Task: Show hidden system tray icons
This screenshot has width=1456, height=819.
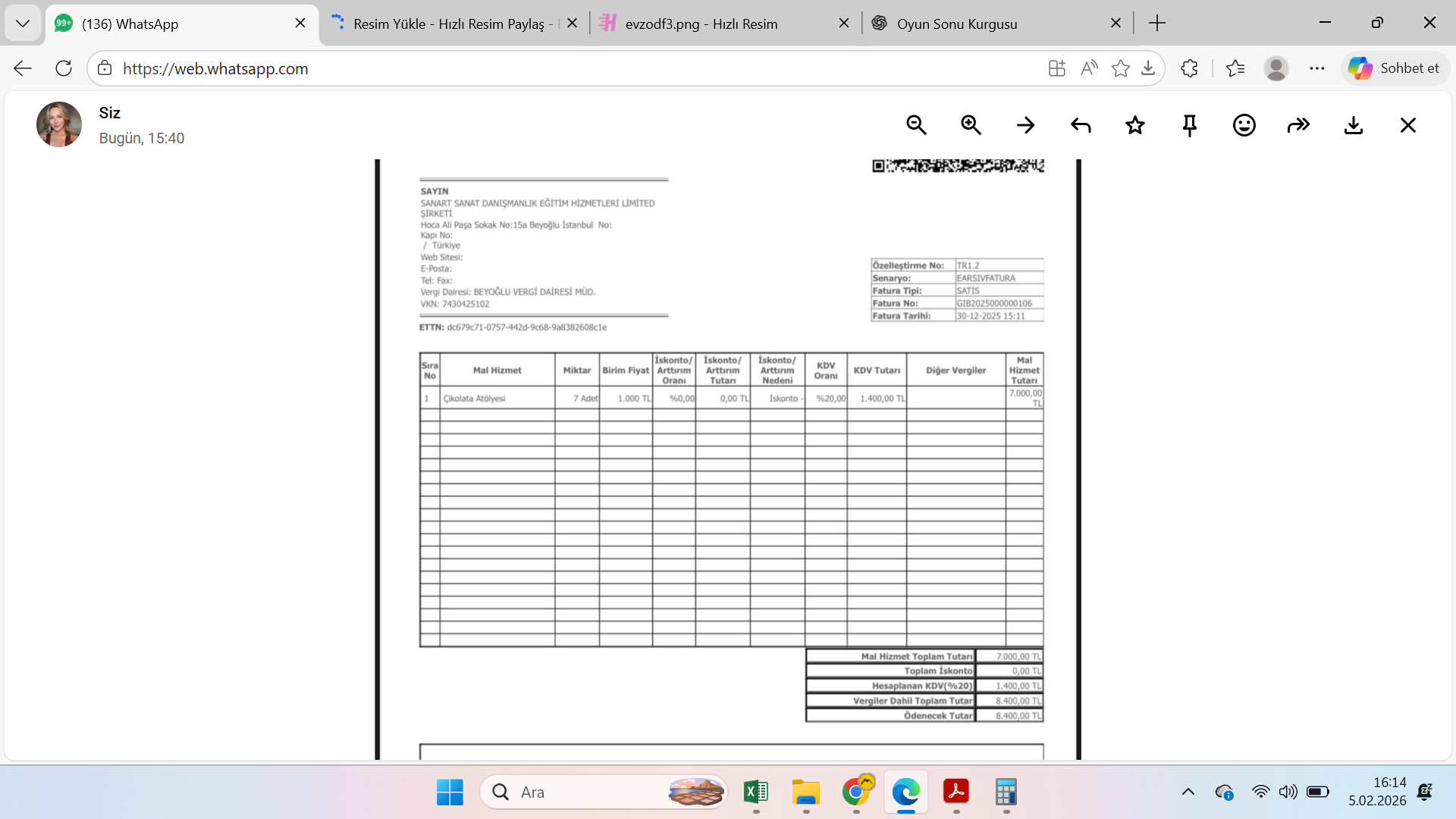Action: (1188, 792)
